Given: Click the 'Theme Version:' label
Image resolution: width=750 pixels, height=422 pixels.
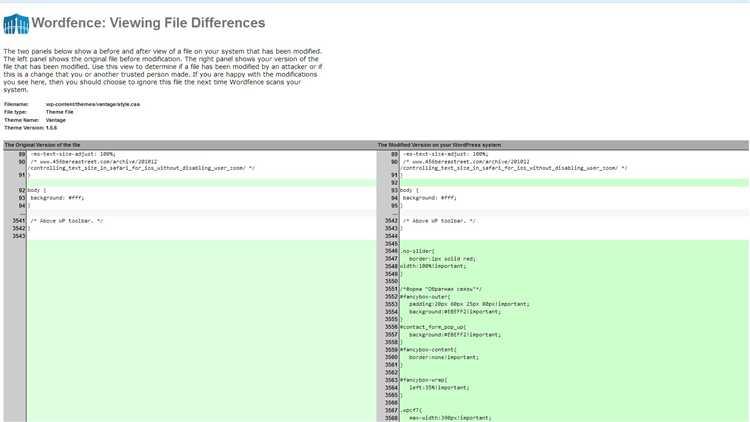Looking at the screenshot, I should coord(24,128).
